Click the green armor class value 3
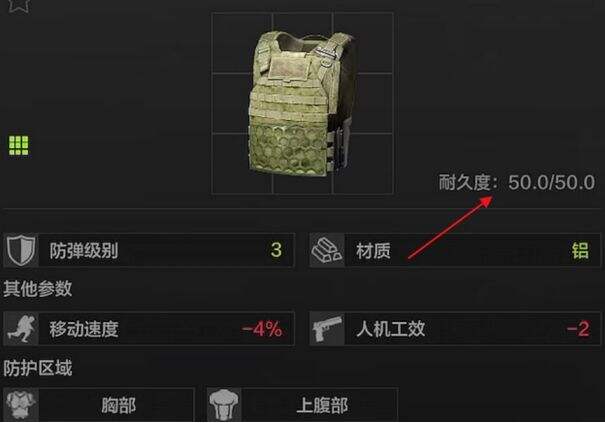This screenshot has width=605, height=423. (x=276, y=250)
